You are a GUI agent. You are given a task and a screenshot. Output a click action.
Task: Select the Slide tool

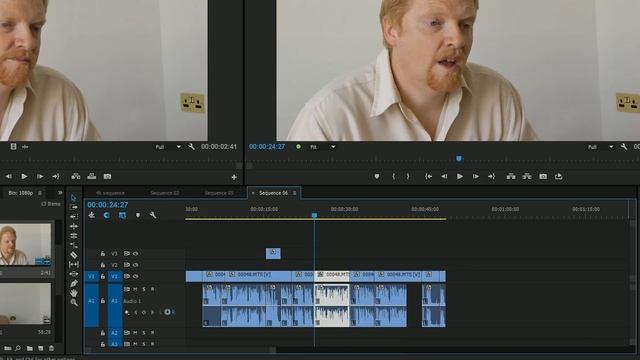coord(73,274)
